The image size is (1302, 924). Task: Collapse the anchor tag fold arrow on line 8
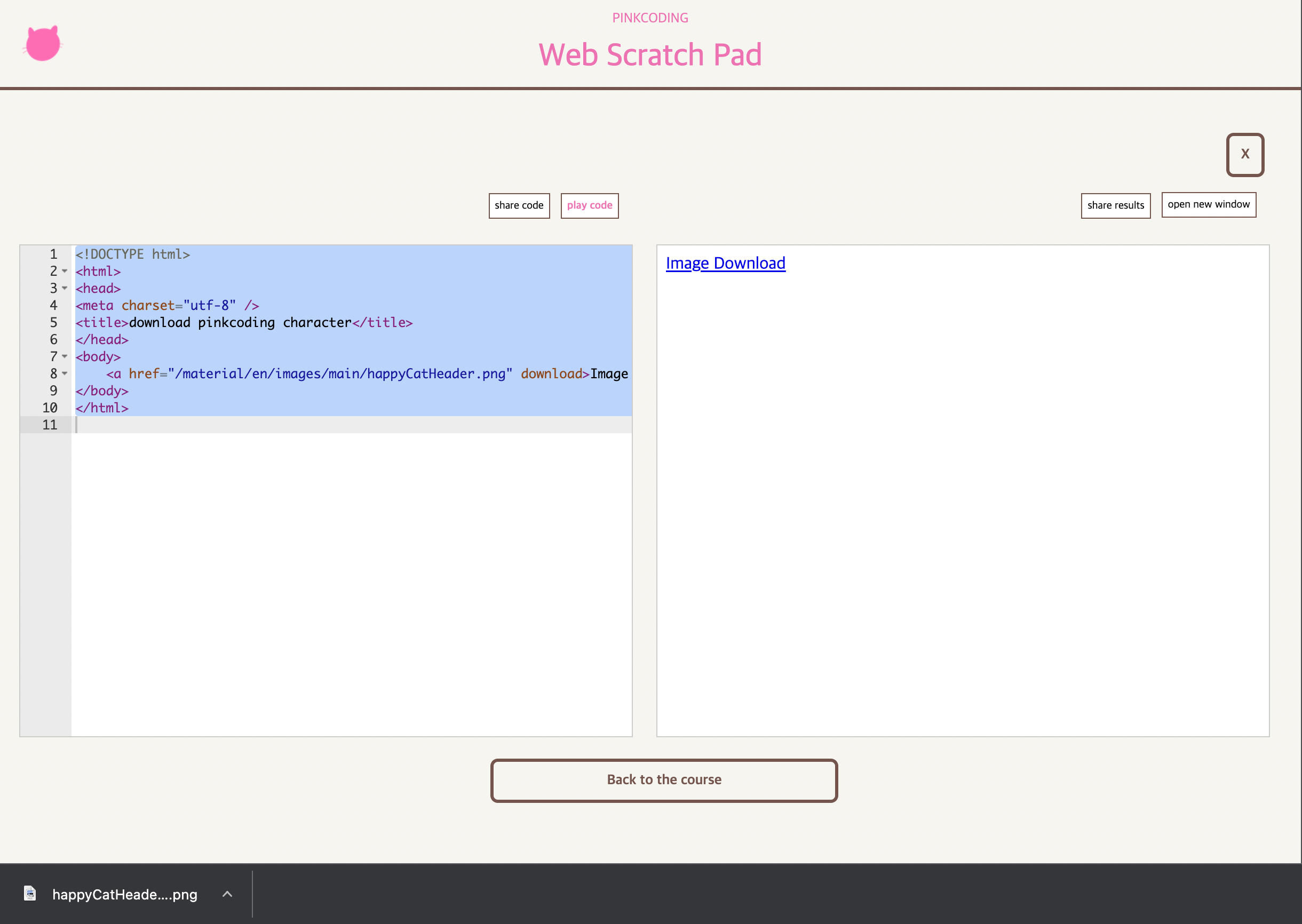point(65,374)
